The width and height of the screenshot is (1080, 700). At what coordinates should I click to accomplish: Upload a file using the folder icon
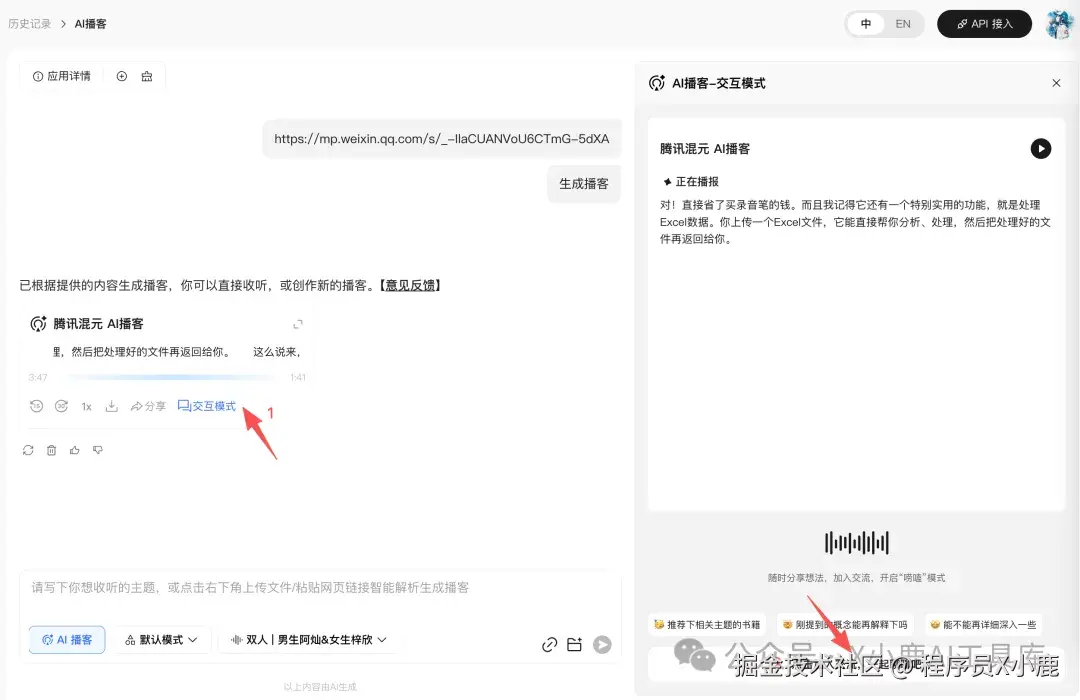click(x=575, y=645)
